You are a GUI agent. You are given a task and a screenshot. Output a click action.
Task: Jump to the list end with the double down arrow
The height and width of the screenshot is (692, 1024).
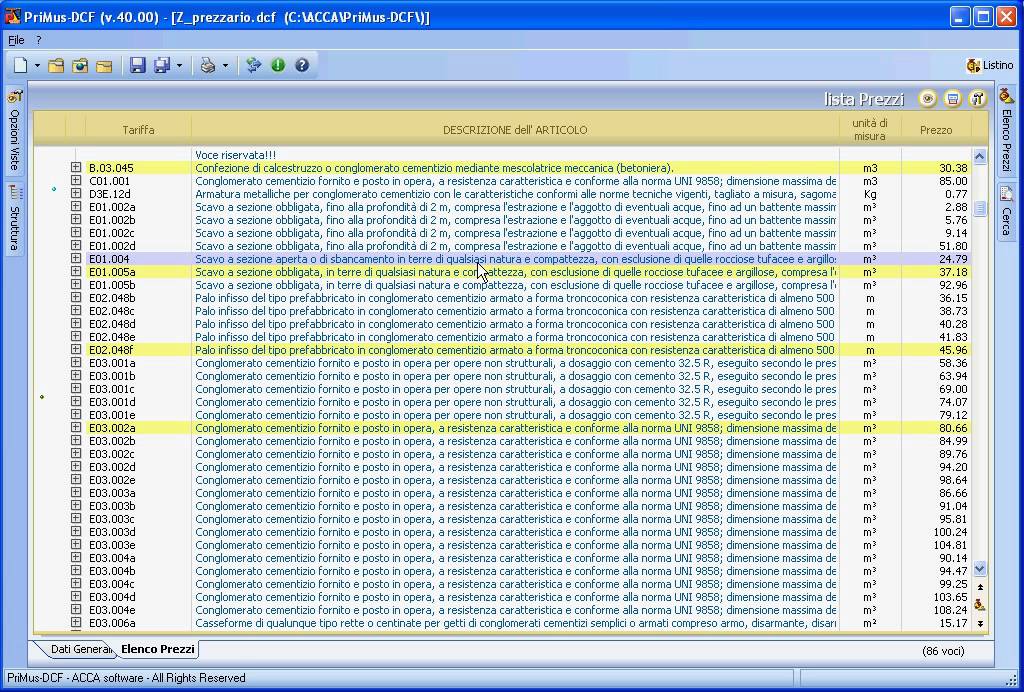coord(980,623)
